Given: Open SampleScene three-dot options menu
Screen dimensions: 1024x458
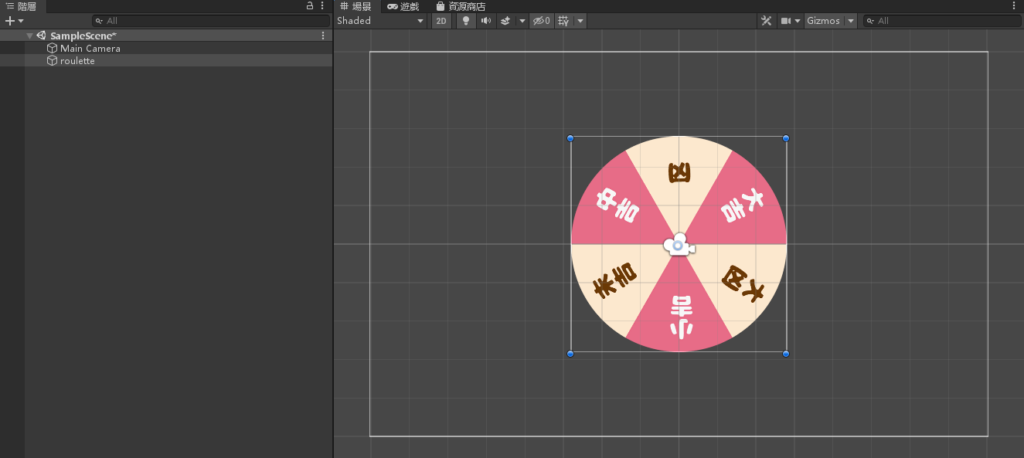Looking at the screenshot, I should pyautogui.click(x=322, y=36).
